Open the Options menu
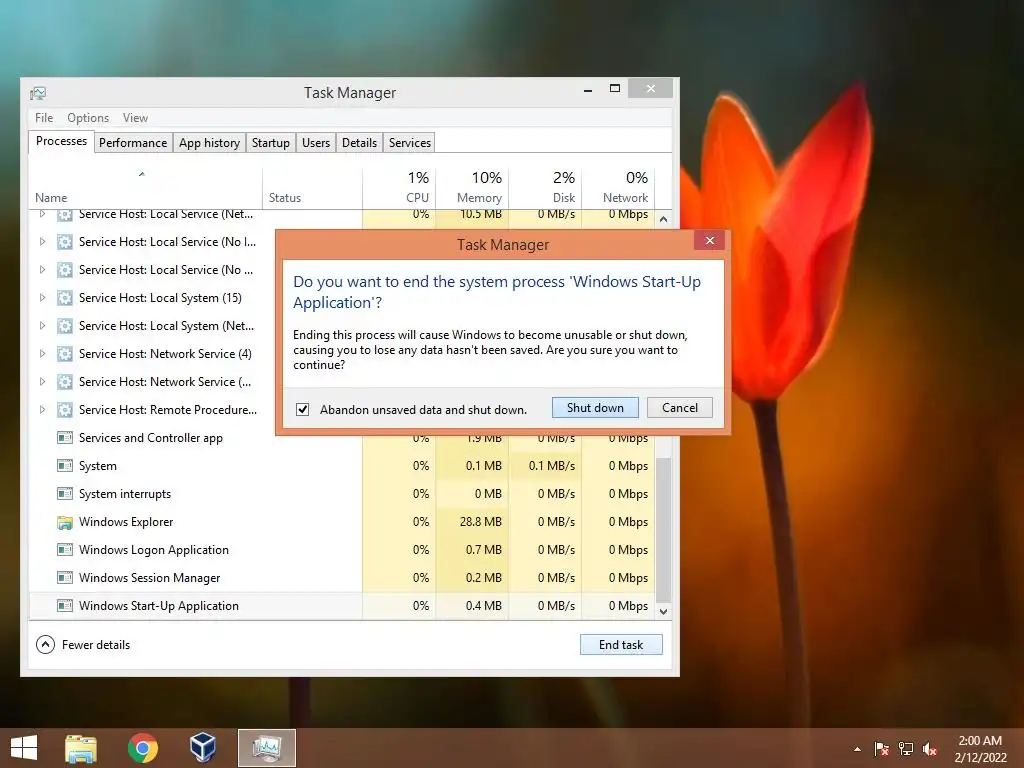 [88, 118]
